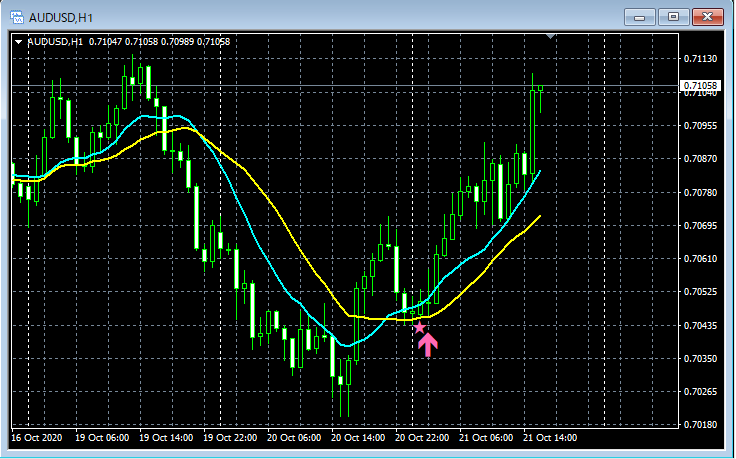736x459 pixels.
Task: Click the 20 Oct 06:00 time label
Action: click(x=294, y=438)
